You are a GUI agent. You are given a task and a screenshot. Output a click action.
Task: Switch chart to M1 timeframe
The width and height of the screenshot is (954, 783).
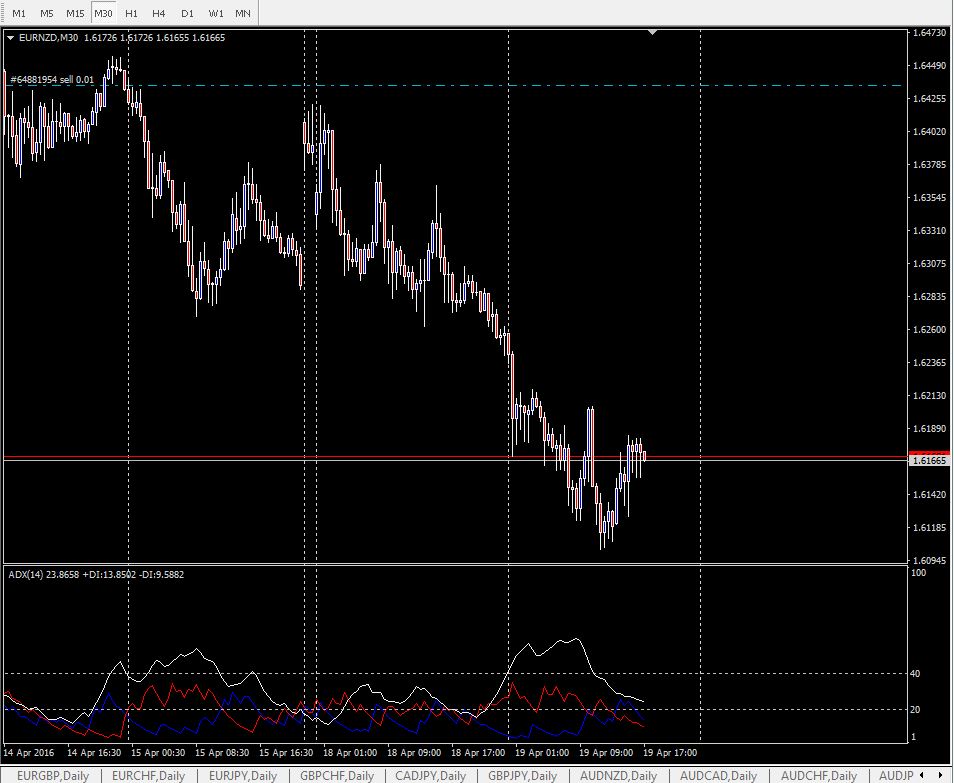pos(19,14)
